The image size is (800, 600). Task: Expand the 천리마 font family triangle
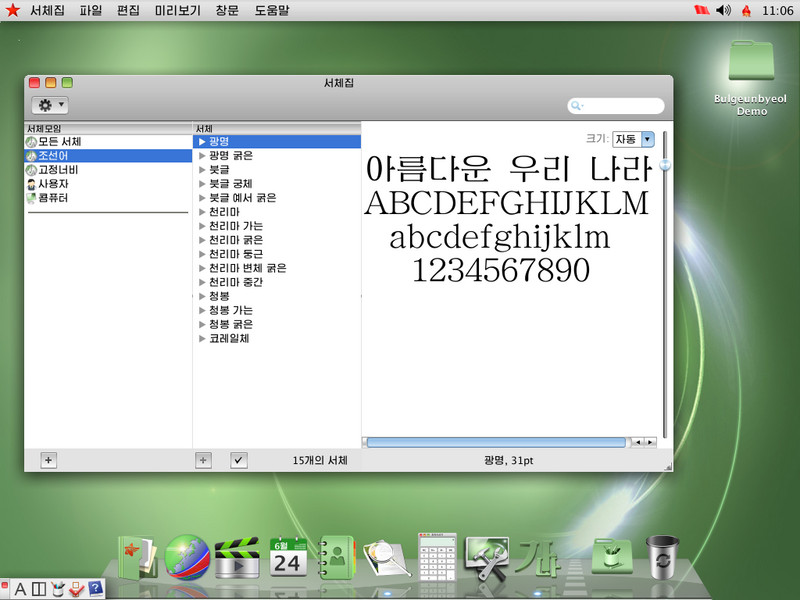click(x=202, y=212)
